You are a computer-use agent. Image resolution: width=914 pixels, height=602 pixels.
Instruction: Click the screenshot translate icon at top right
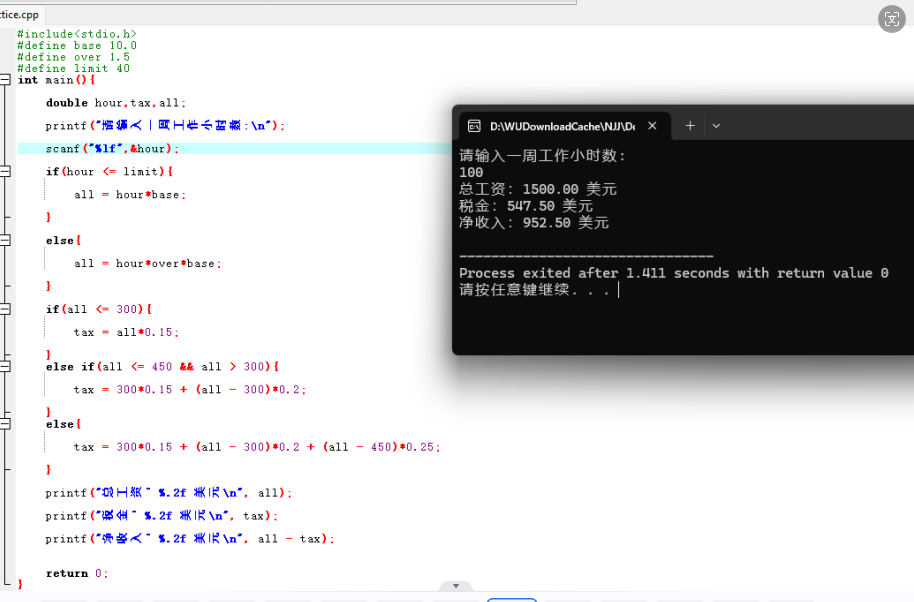coord(891,19)
